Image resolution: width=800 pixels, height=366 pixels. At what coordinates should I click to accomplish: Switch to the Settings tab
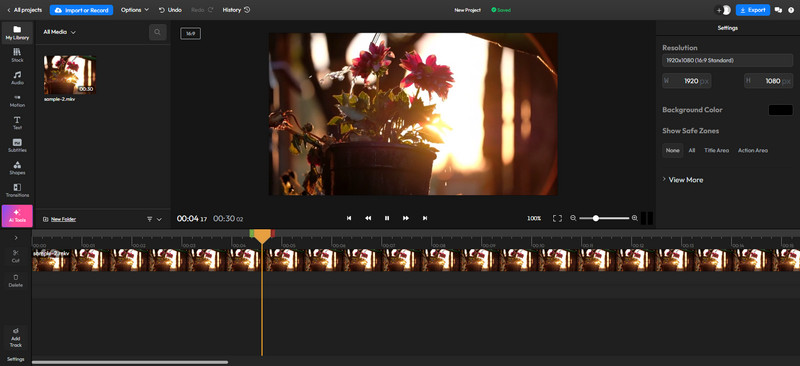[728, 28]
